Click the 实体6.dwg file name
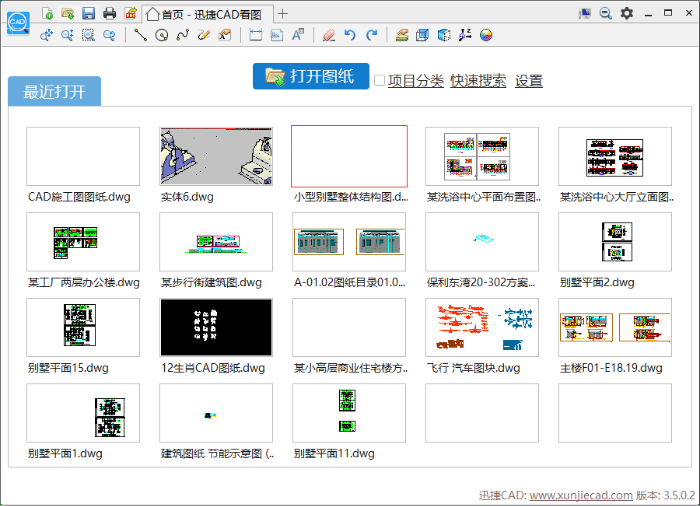 tap(187, 197)
